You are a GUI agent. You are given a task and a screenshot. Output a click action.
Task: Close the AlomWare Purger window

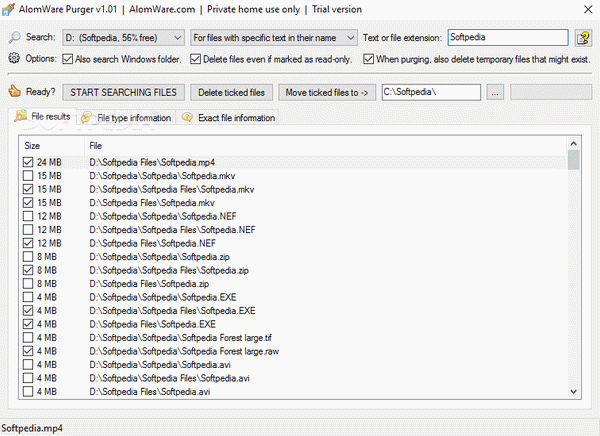(x=588, y=10)
